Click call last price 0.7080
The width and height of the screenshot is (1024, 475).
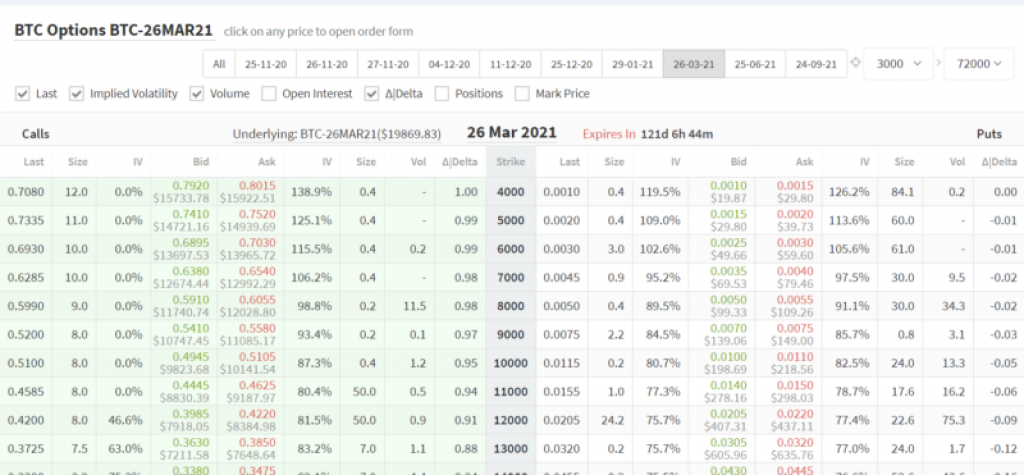point(26,192)
